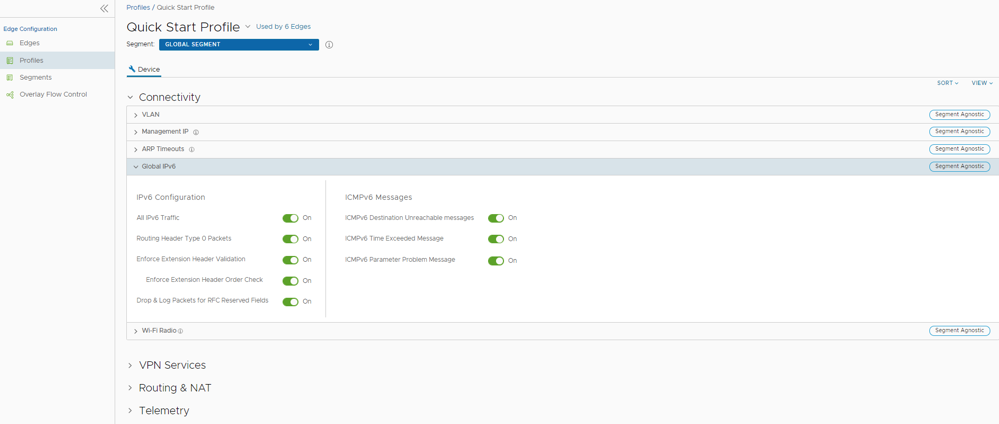Screen dimensions: 999x424
Task: Open Profiles in the sidebar menu
Action: 31,60
